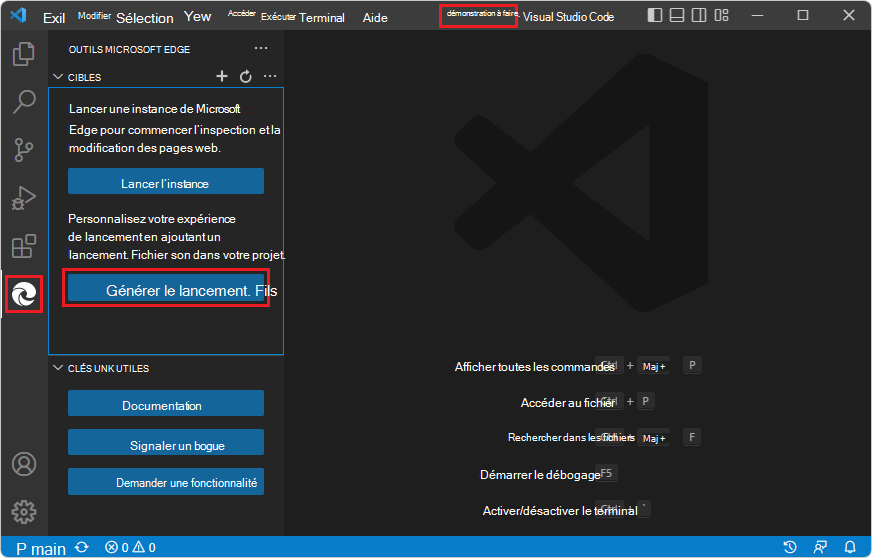872x558 pixels.
Task: Collapse the CLÉS UNK UTILES section
Action: click(x=58, y=368)
